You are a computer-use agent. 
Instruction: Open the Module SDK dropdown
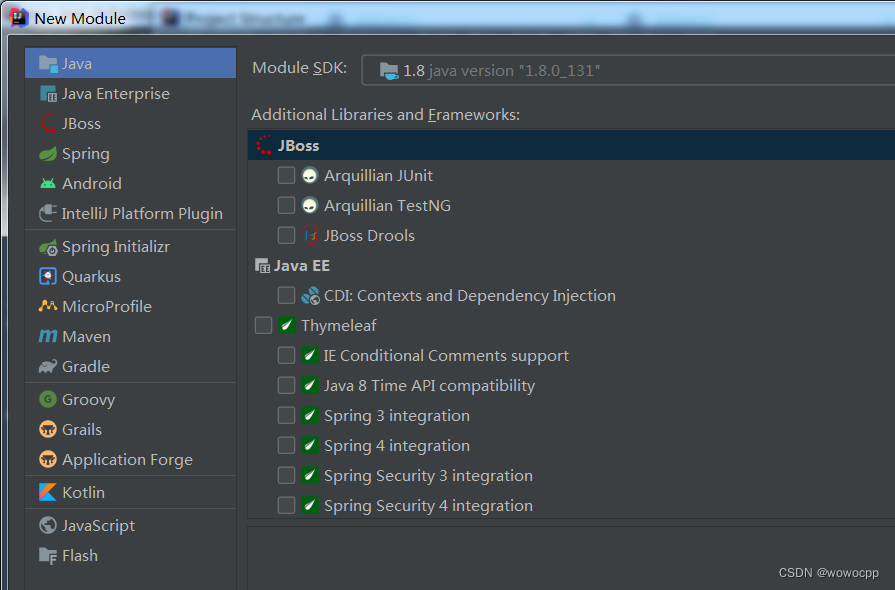(x=628, y=70)
